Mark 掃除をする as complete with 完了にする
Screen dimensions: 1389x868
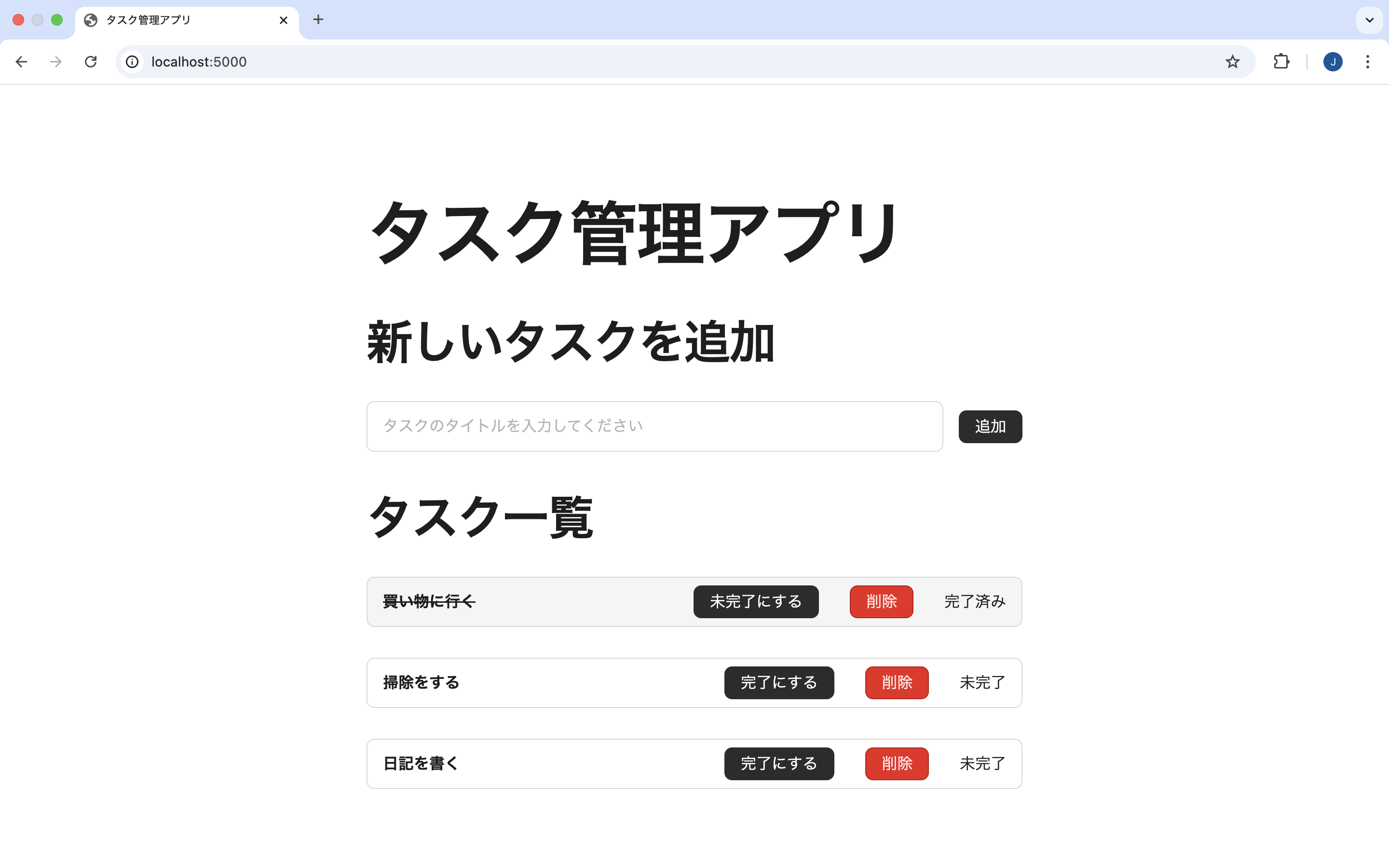coord(779,682)
